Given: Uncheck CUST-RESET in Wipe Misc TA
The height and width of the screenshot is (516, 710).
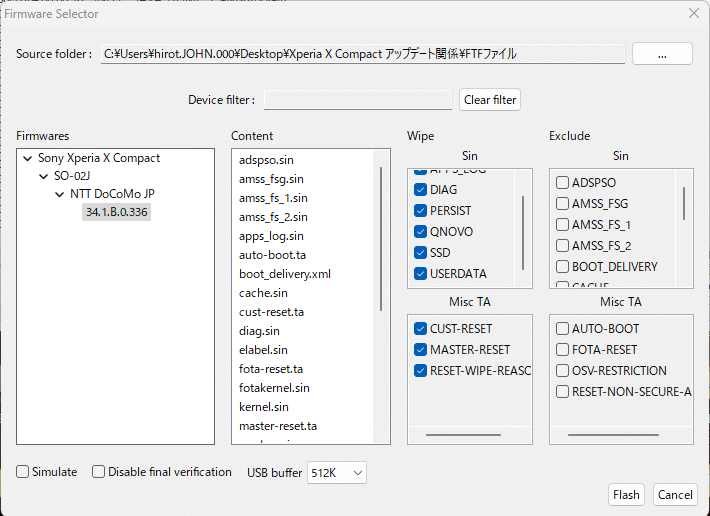Looking at the screenshot, I should click(420, 329).
